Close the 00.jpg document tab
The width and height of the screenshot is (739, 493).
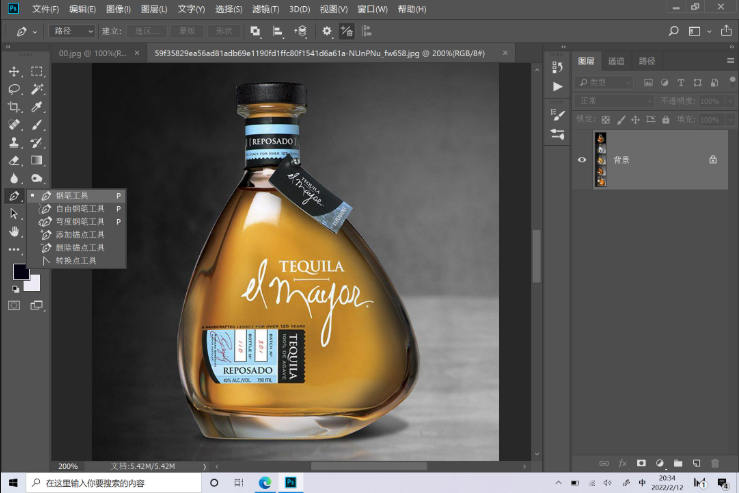coord(137,53)
